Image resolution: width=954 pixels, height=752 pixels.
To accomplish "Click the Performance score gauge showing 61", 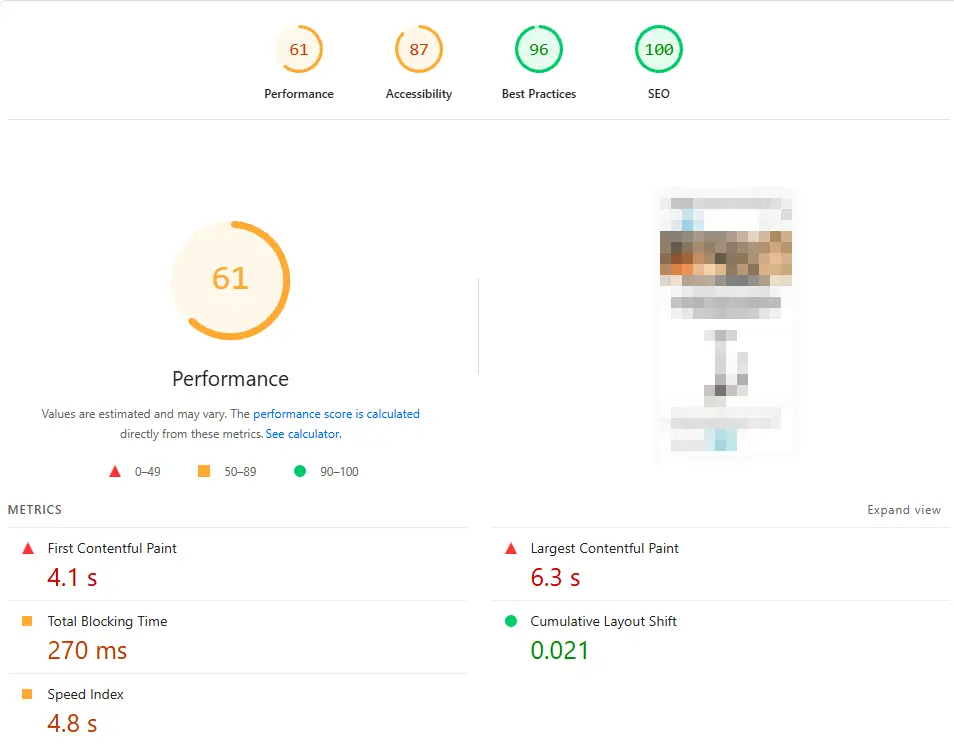I will 299,48.
